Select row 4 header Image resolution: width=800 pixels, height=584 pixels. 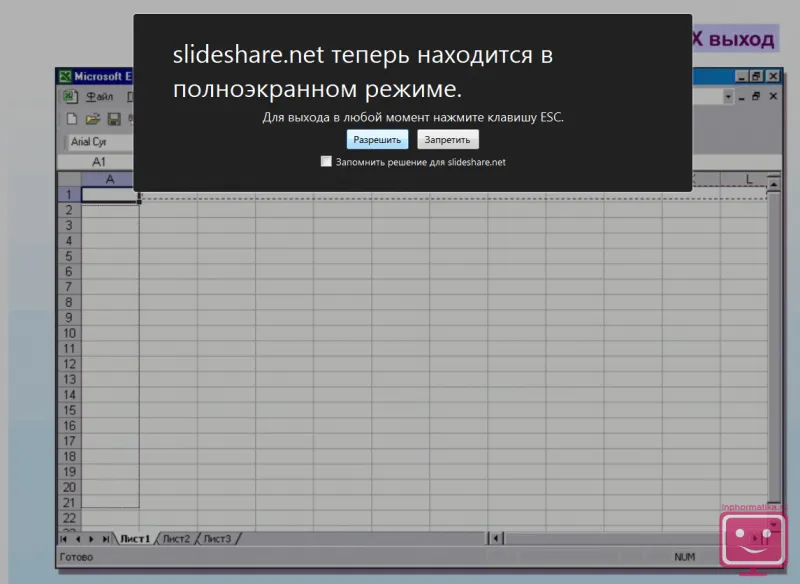point(69,241)
